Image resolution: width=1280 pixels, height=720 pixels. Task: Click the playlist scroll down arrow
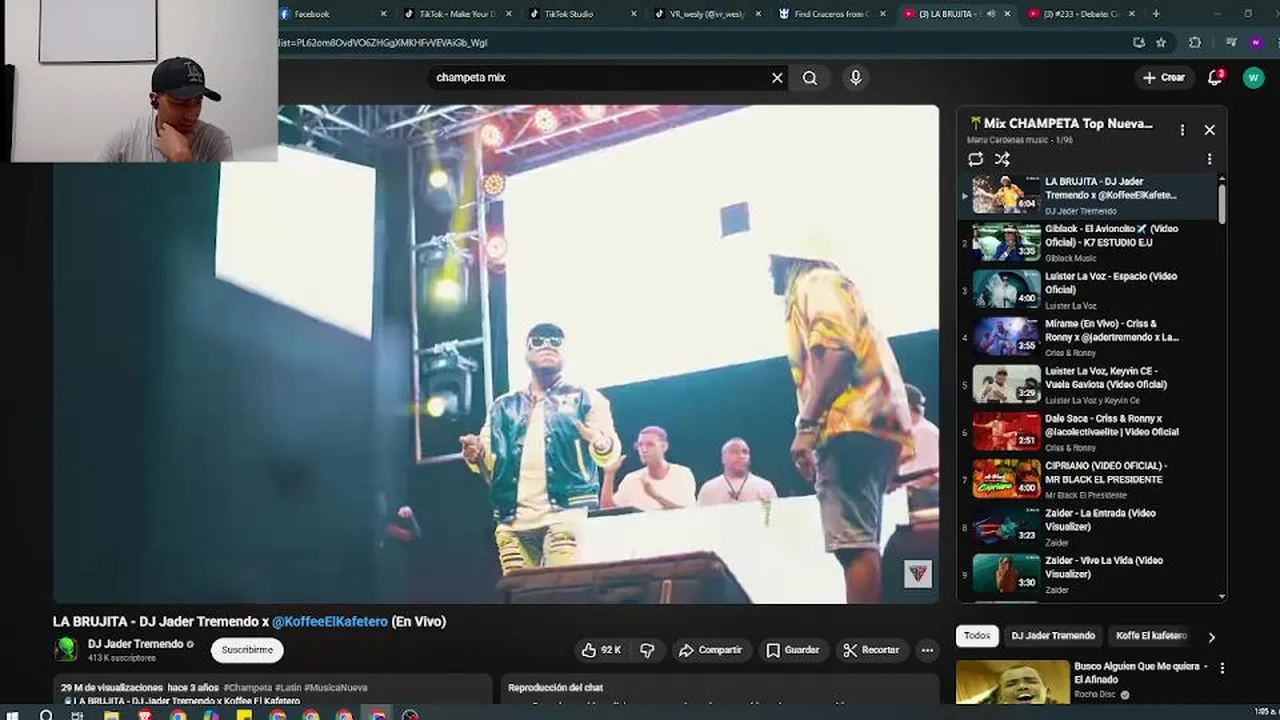(1222, 596)
